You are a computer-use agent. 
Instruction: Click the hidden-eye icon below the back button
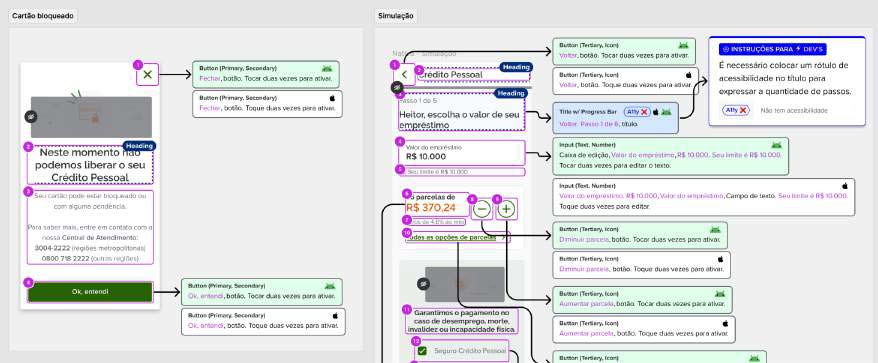[397, 87]
